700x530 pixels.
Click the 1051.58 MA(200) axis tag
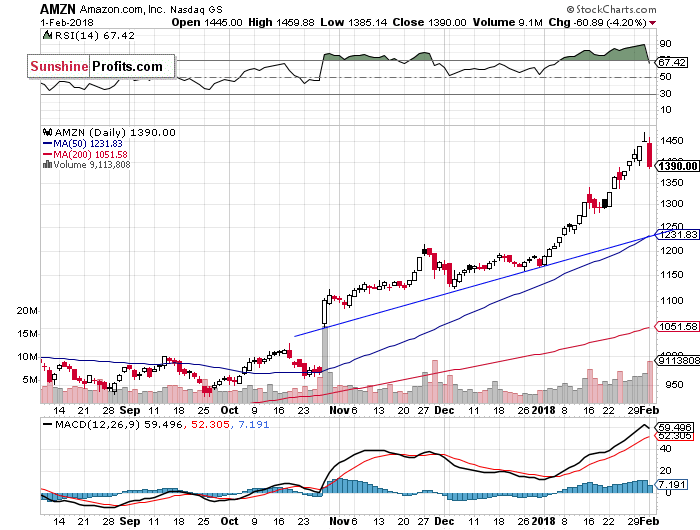[x=677, y=327]
